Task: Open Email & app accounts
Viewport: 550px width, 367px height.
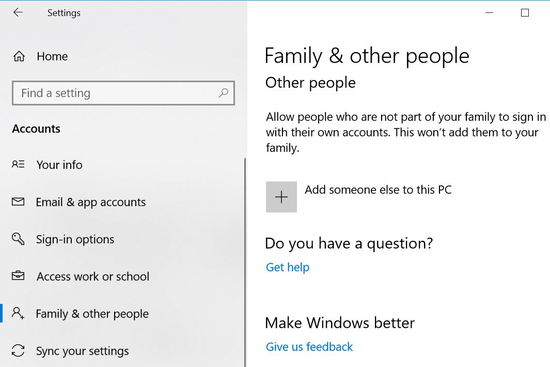Action: coord(90,202)
